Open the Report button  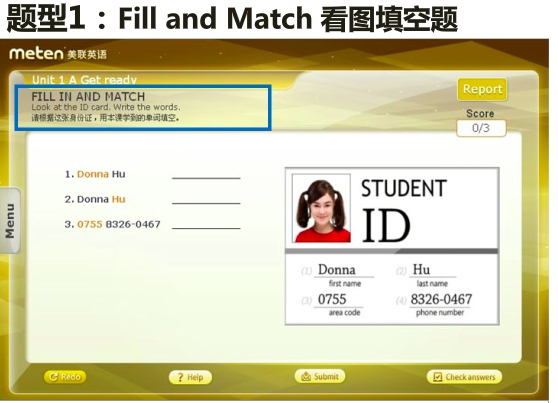click(482, 89)
